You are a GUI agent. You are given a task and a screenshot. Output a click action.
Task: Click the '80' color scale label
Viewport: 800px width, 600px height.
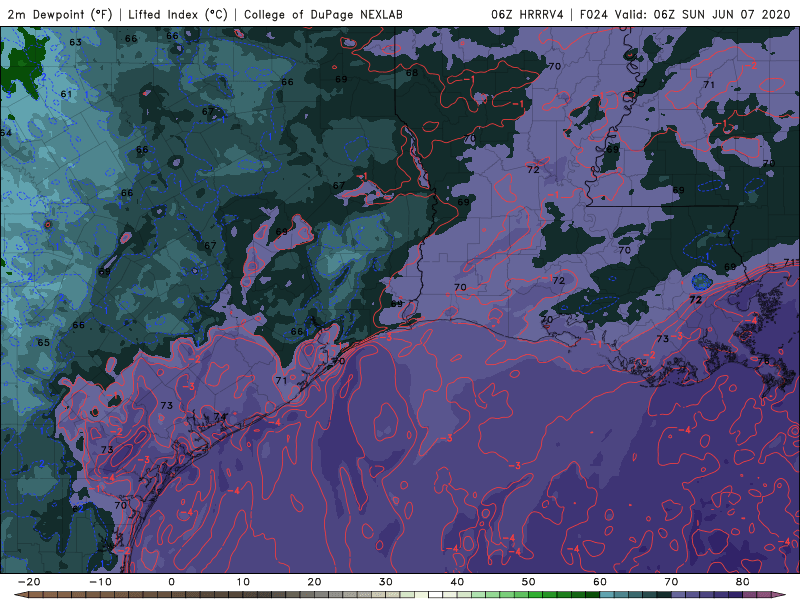(743, 582)
